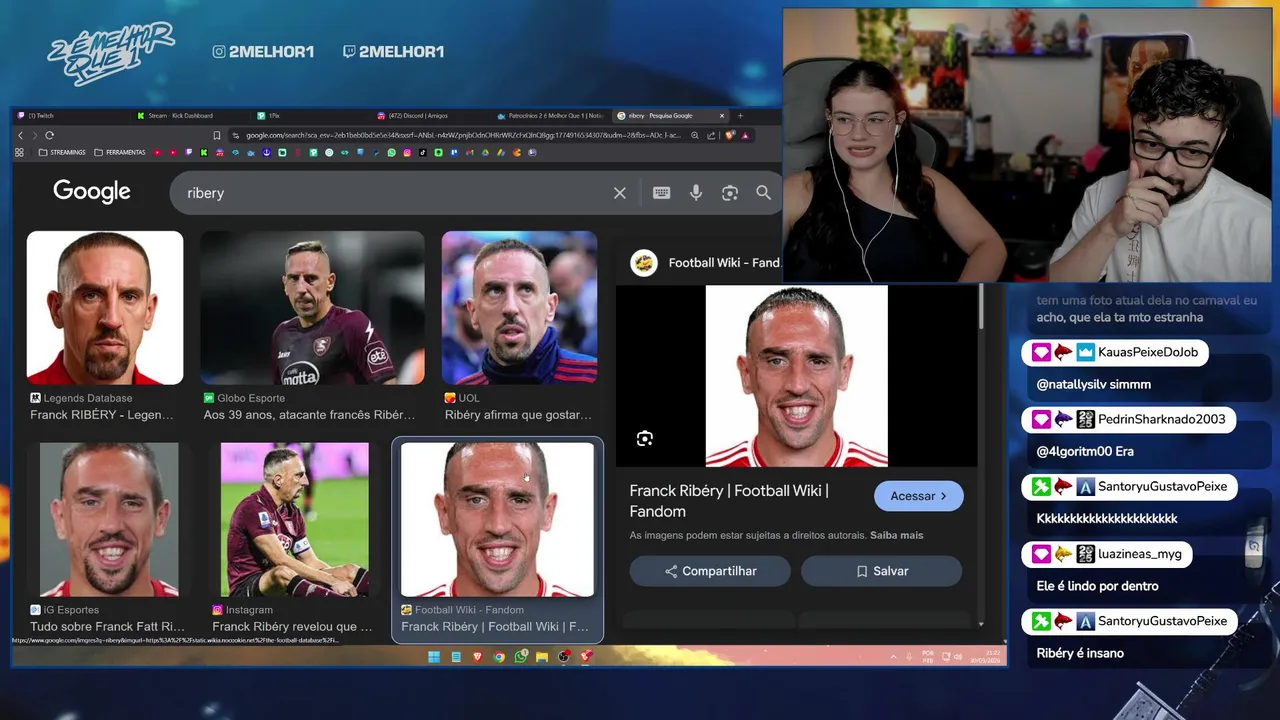This screenshot has height=720, width=1280.
Task: Switch to the Discord Amigos tab
Action: coord(430,116)
